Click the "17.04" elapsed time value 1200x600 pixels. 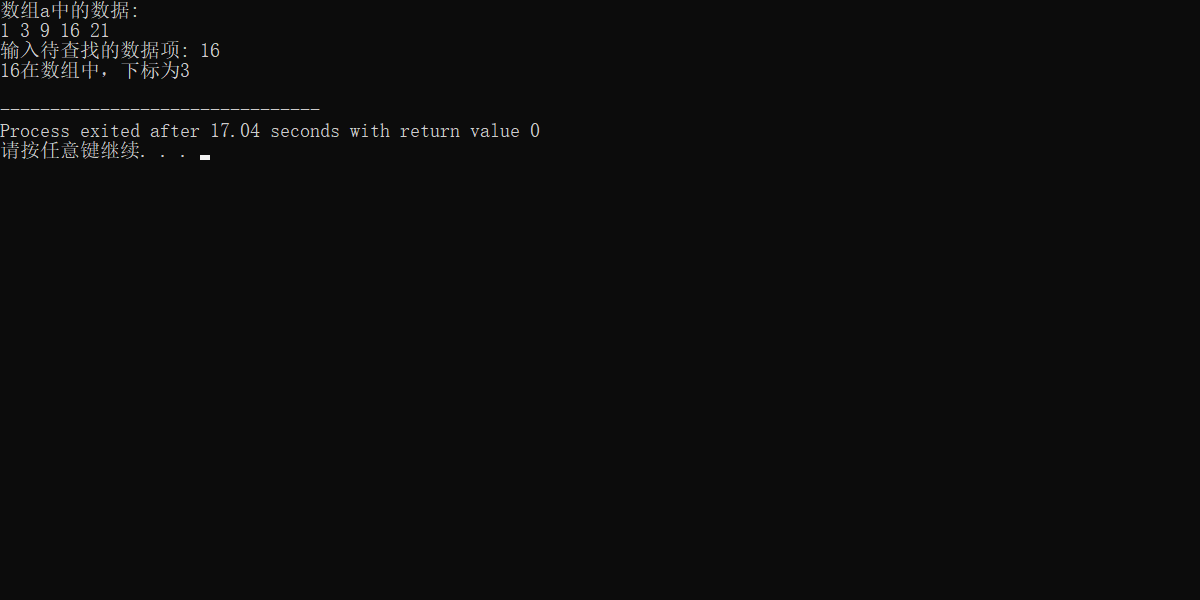[x=235, y=131]
